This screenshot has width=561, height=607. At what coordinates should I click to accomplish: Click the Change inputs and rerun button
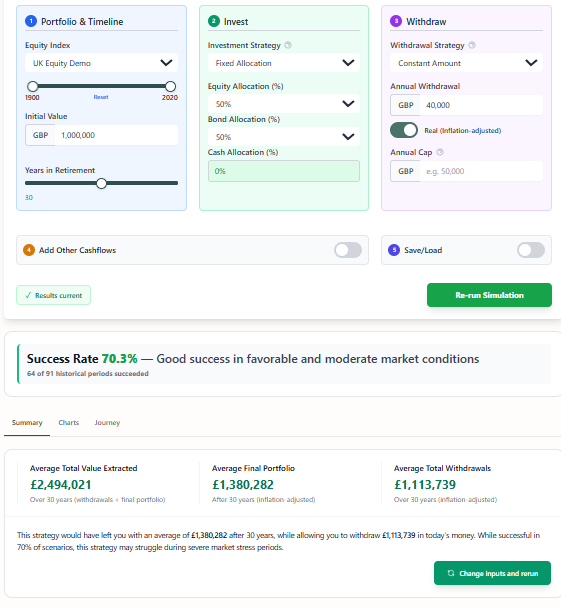pyautogui.click(x=492, y=573)
